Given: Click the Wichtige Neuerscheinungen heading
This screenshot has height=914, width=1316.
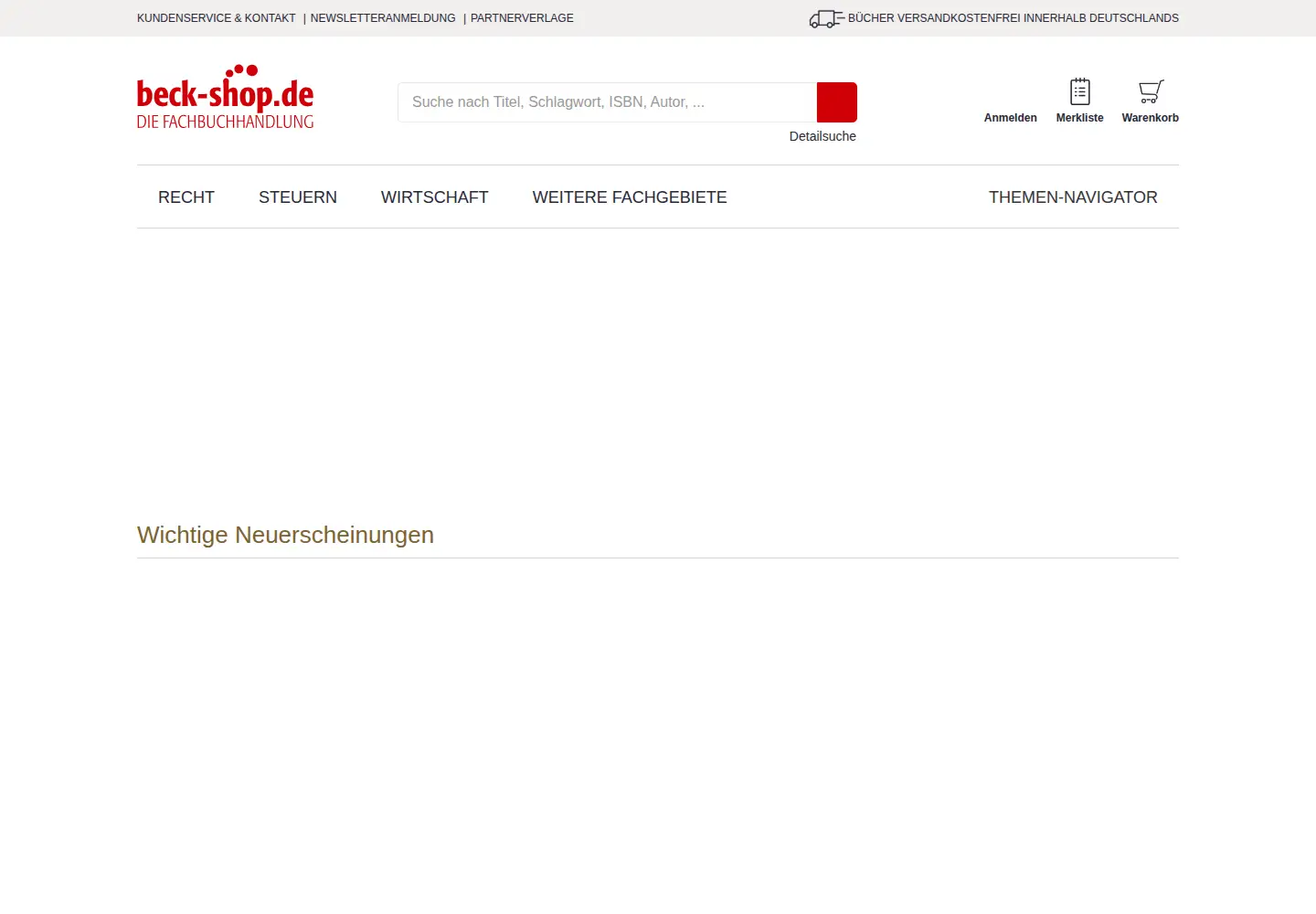Looking at the screenshot, I should [x=285, y=535].
